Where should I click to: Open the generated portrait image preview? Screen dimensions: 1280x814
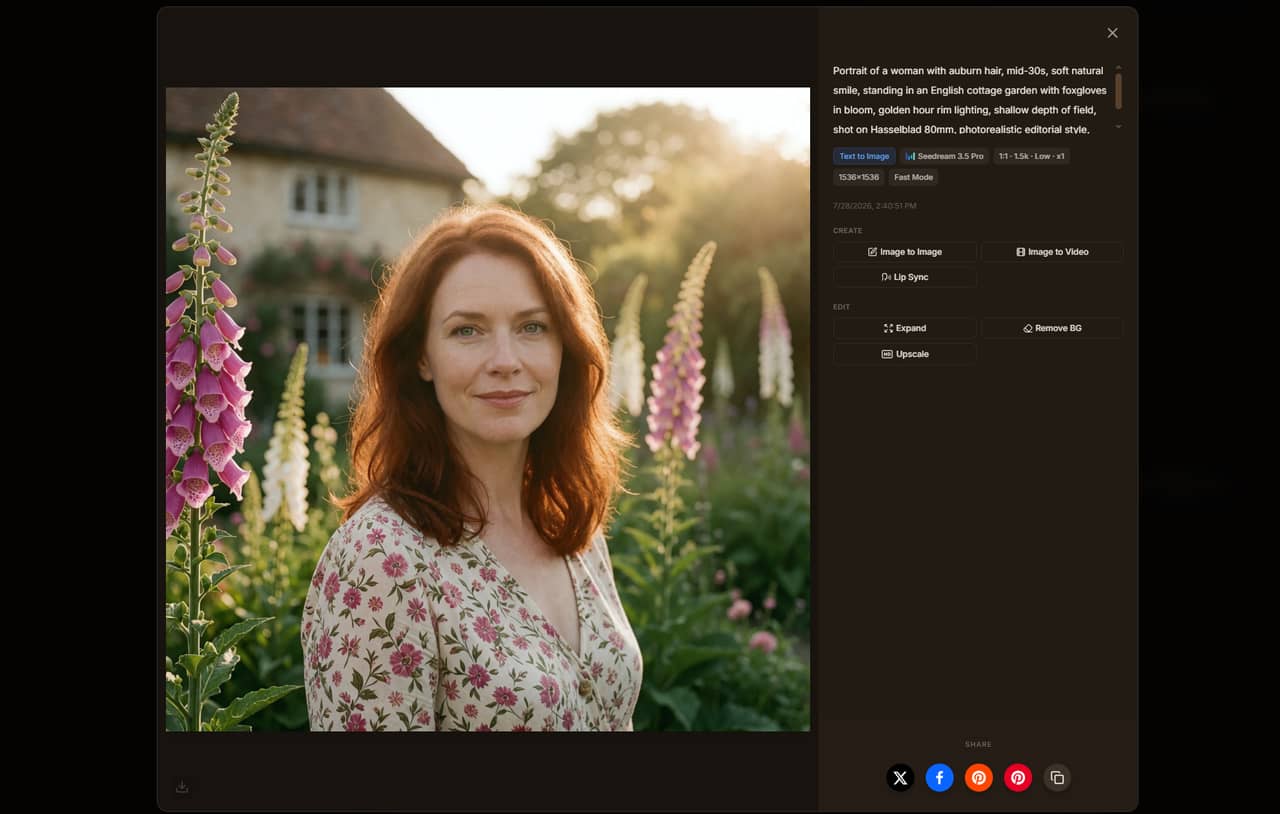(488, 409)
